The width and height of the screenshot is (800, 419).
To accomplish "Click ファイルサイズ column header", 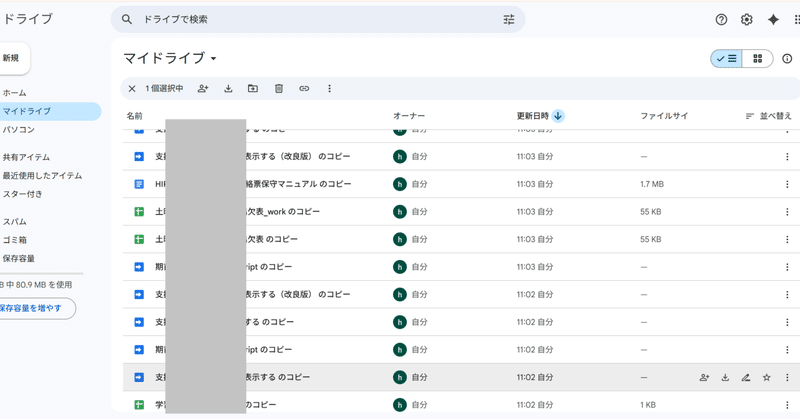I will (x=664, y=116).
